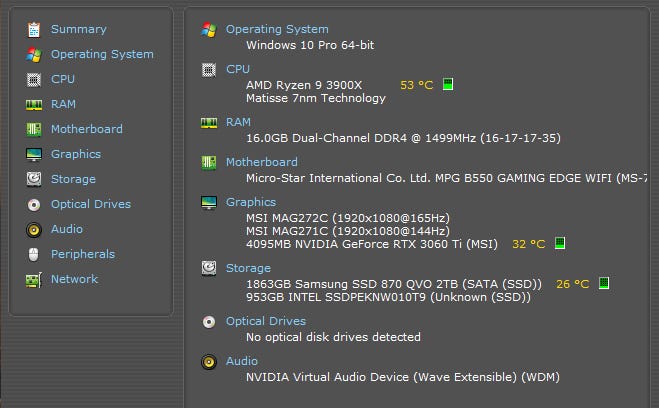The width and height of the screenshot is (659, 408).
Task: Click the Storage heading in main panel
Action: tap(248, 268)
